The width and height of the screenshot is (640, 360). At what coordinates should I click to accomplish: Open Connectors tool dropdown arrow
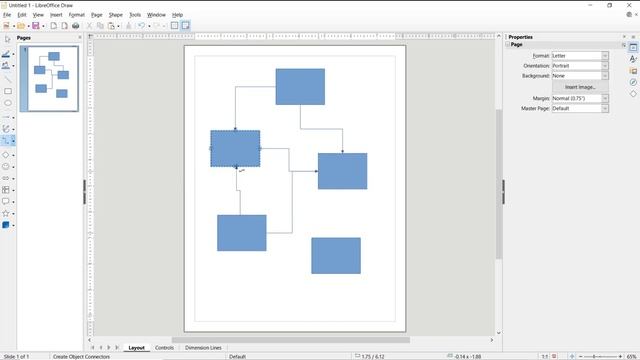coord(13,141)
